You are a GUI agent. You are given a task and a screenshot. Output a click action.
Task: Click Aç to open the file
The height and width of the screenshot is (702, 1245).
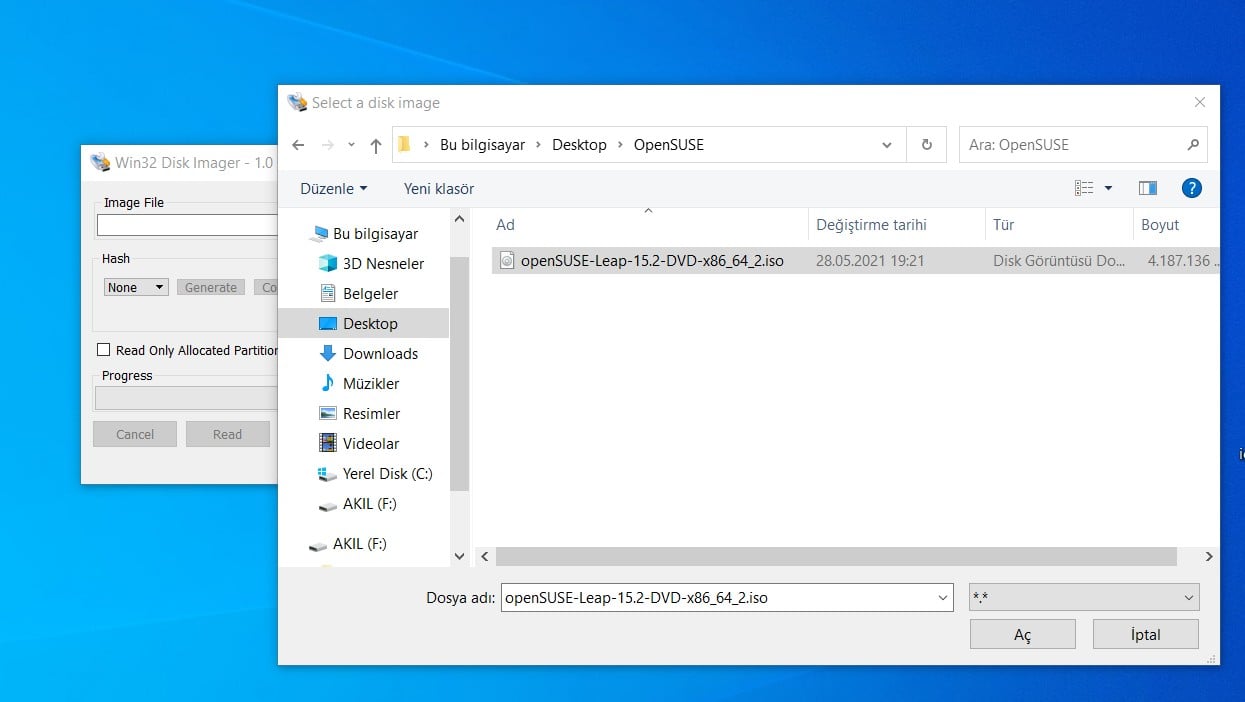click(x=1022, y=635)
